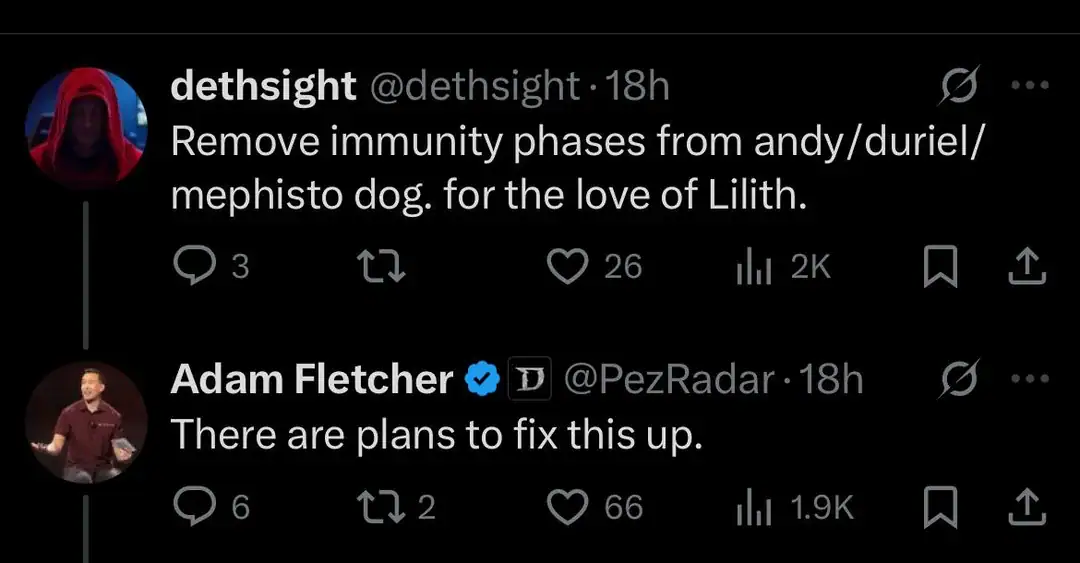Open Adam Fletcher's profile picture
Viewport: 1080px width, 563px height.
(x=86, y=422)
